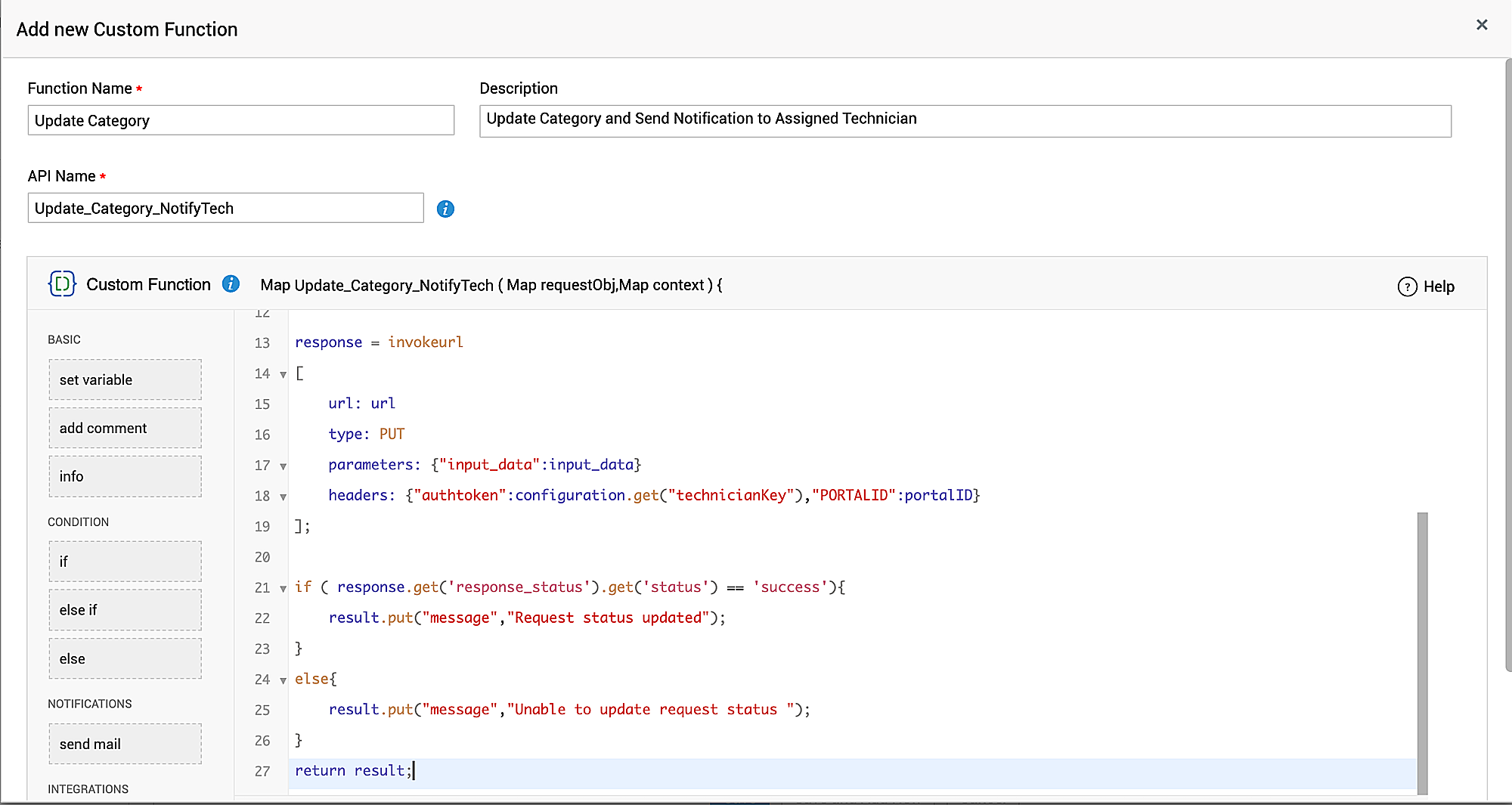Collapse the invokeurl block at line 14
This screenshot has width=1512, height=805.
click(x=282, y=374)
